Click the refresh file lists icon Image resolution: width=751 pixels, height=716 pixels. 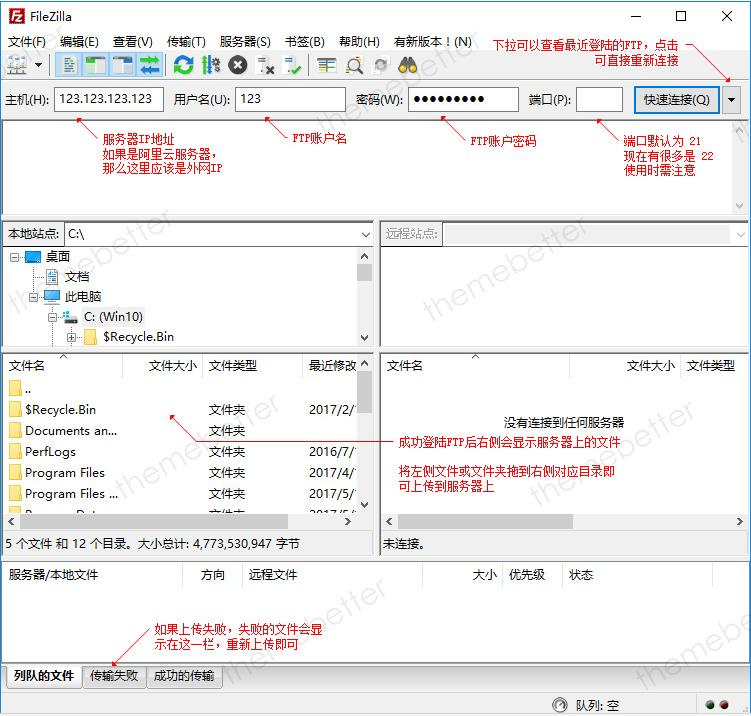tap(183, 65)
